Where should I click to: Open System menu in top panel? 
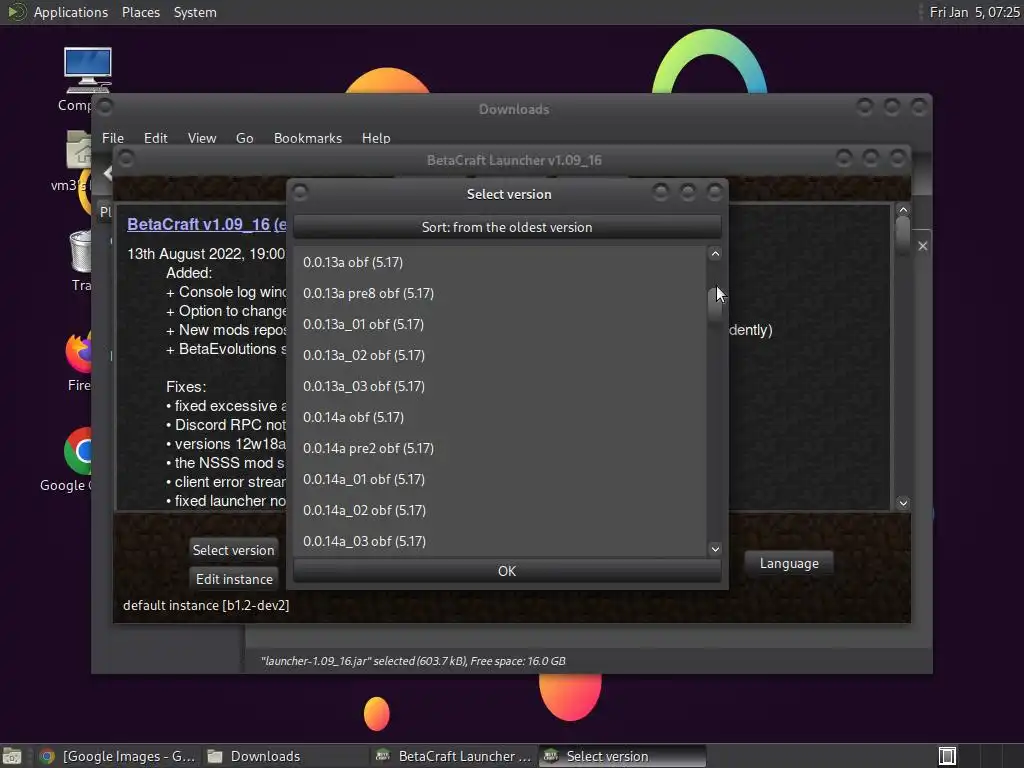(x=195, y=12)
